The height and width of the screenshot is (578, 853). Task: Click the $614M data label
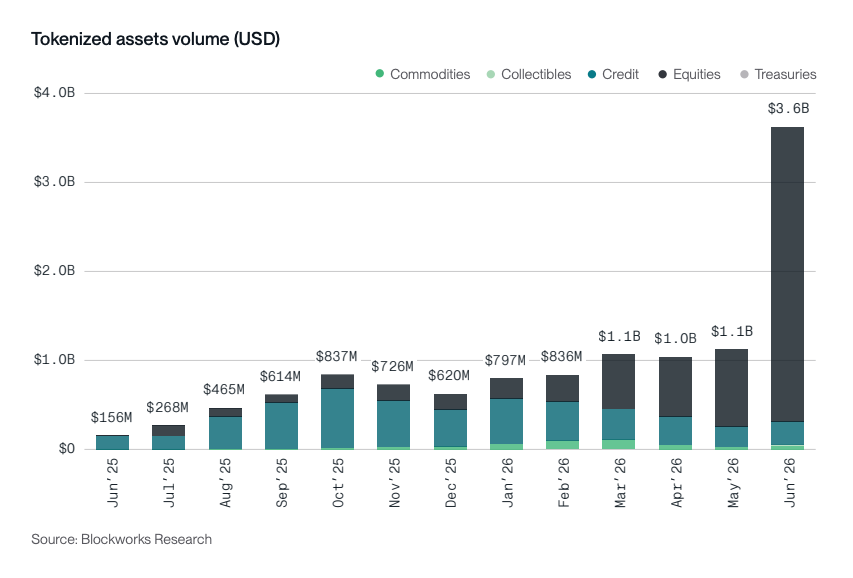click(280, 377)
